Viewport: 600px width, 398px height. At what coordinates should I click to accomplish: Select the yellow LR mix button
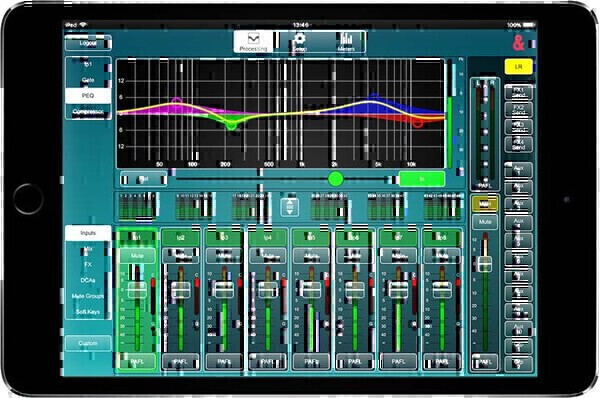(518, 67)
